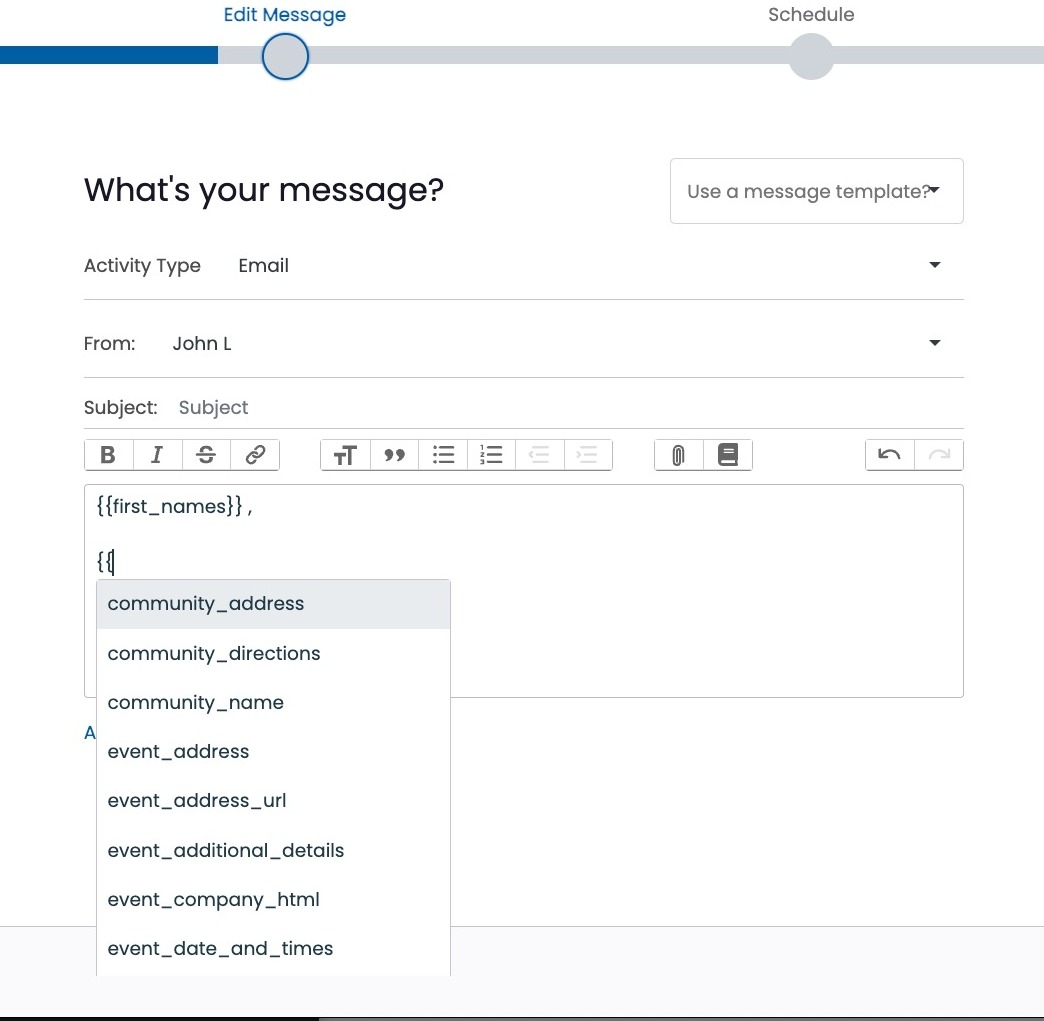Image resolution: width=1044 pixels, height=1021 pixels.
Task: Choose community_directions from the variable list
Action: point(273,653)
